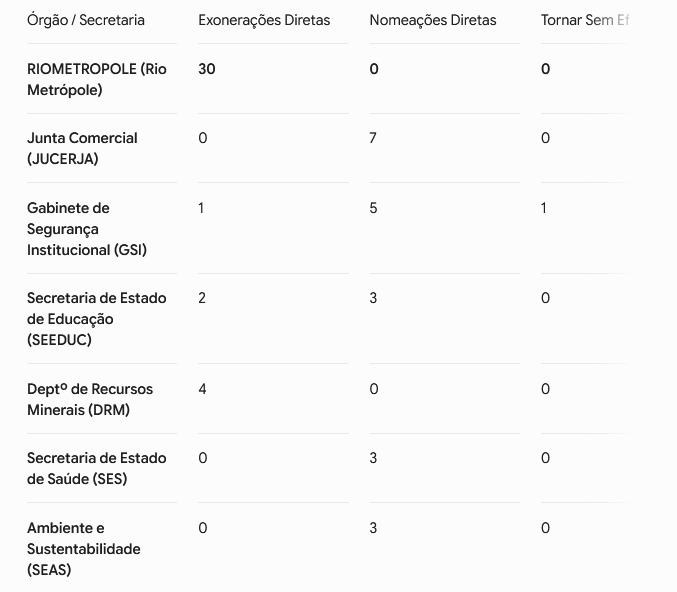Click the value 3 in the SES Nomeações column
The image size is (677, 592).
pyautogui.click(x=373, y=458)
